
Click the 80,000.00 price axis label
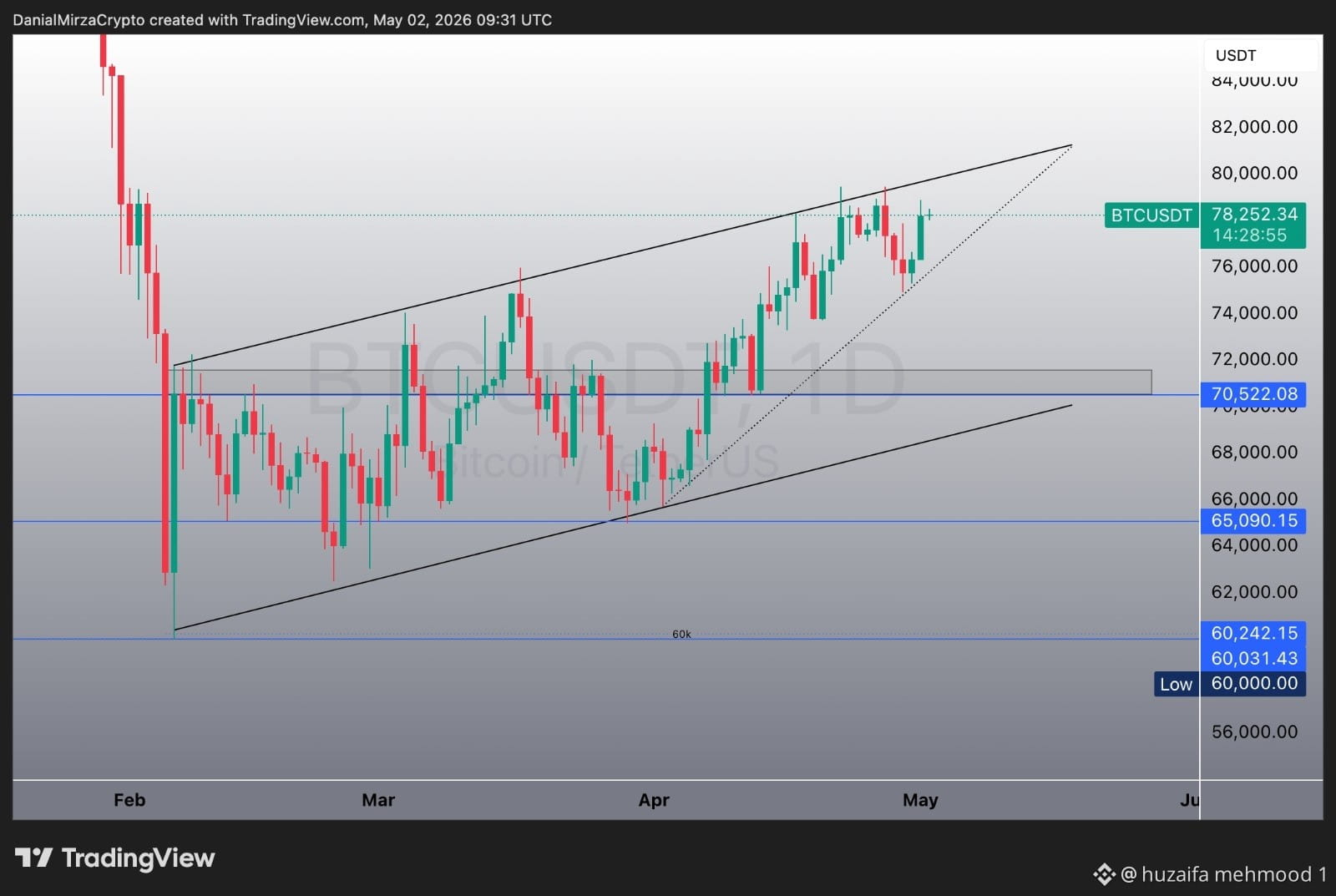coord(1254,173)
